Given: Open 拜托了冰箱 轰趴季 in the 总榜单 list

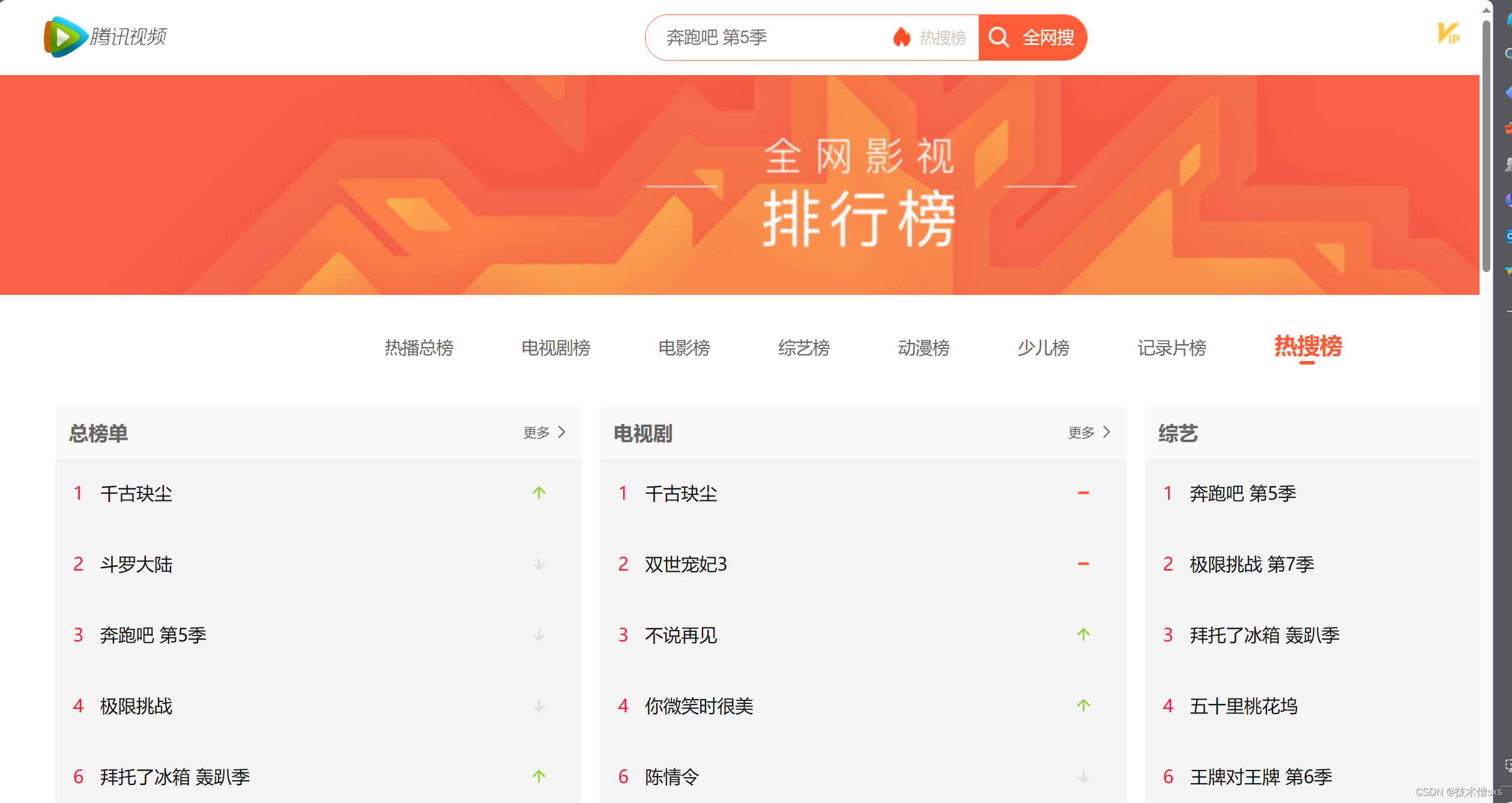Looking at the screenshot, I should [x=175, y=777].
